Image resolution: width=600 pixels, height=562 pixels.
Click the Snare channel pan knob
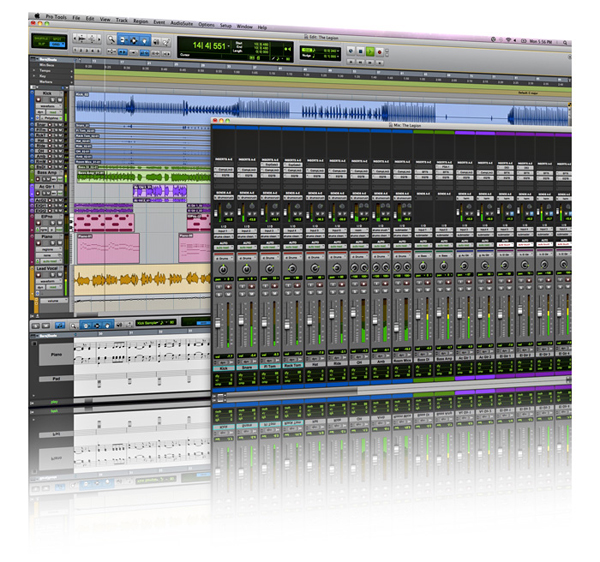[246, 269]
